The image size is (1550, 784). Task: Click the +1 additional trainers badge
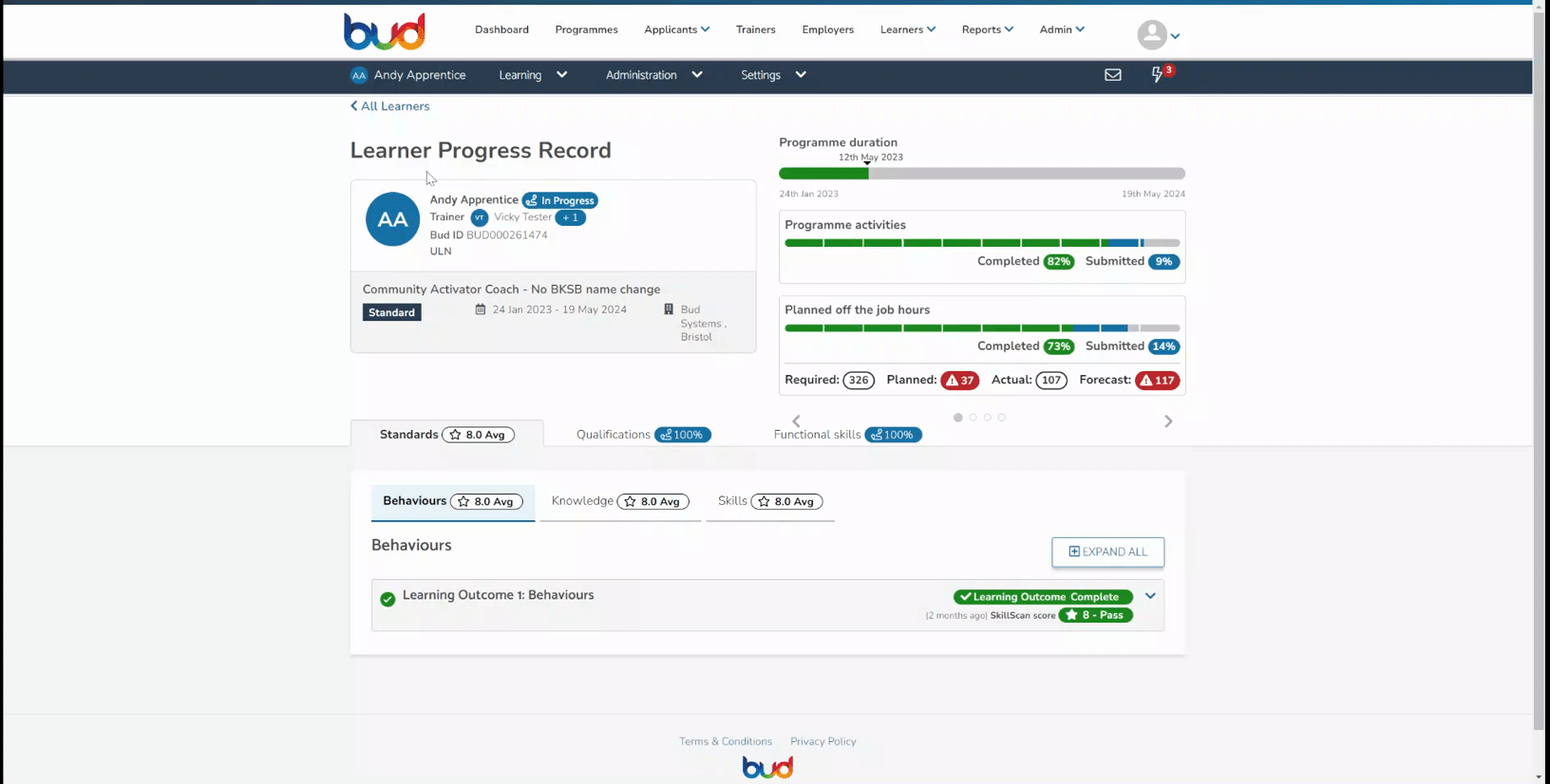(x=571, y=217)
